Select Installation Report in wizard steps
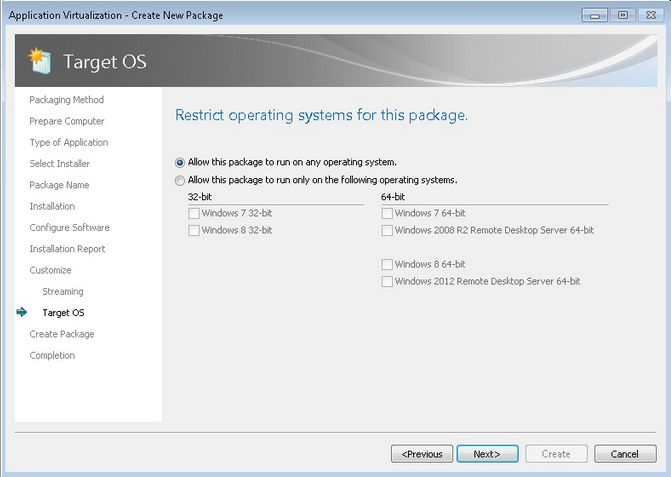 (67, 249)
